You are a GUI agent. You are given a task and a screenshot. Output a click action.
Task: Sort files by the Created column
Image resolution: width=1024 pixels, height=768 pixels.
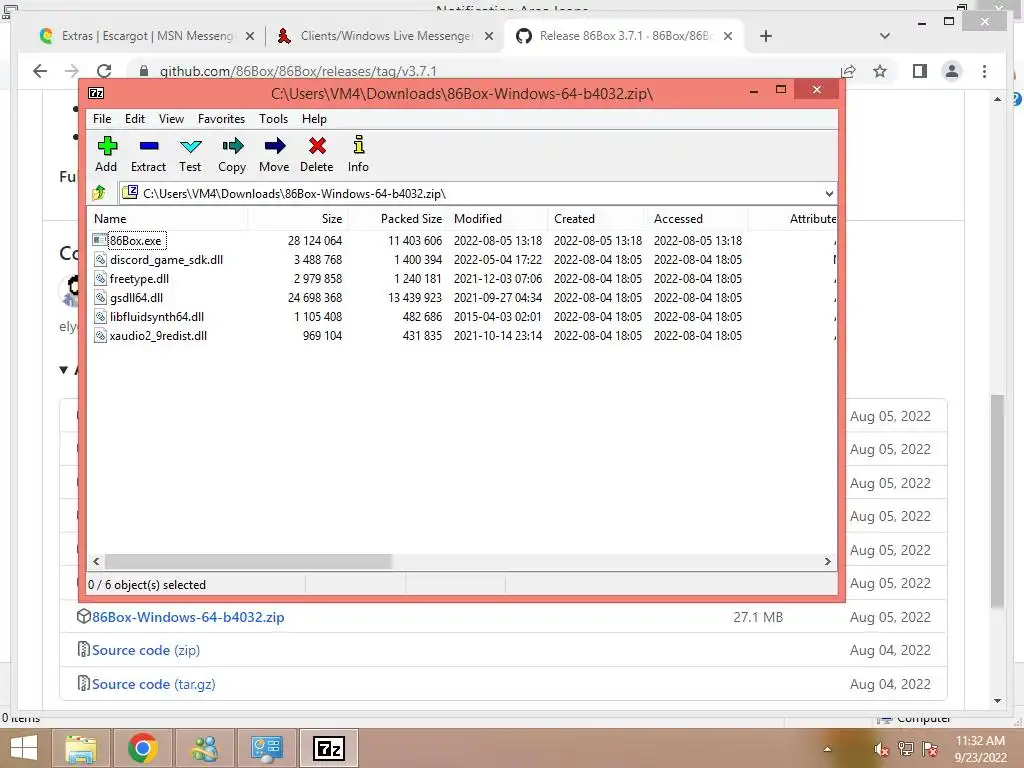point(598,219)
